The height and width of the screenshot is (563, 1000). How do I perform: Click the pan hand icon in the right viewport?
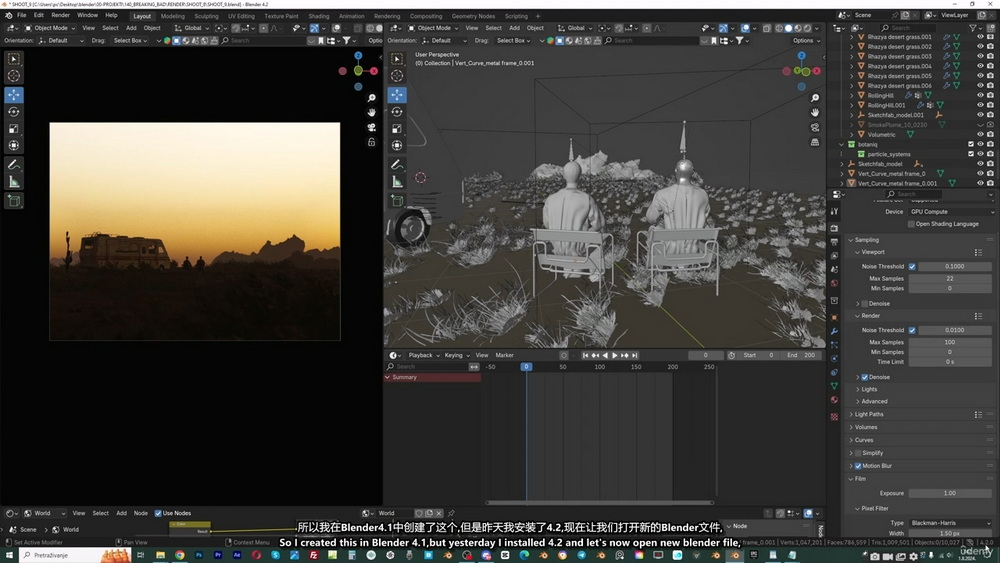[814, 112]
